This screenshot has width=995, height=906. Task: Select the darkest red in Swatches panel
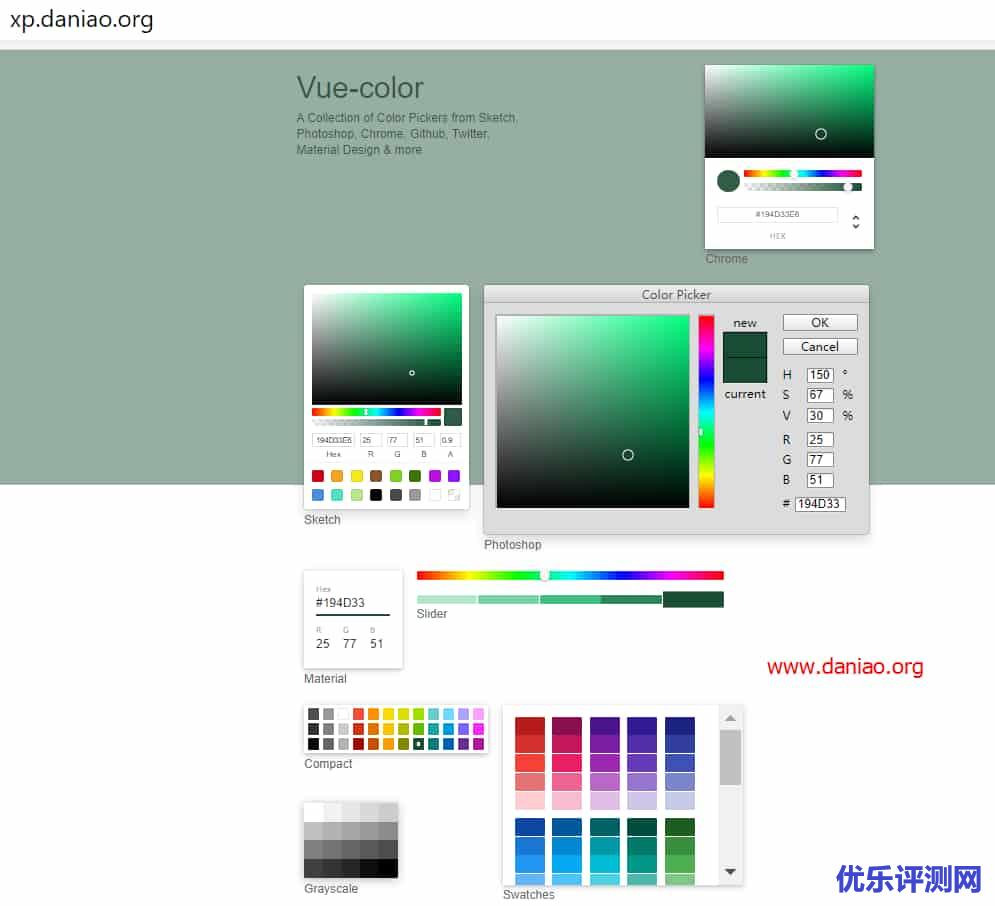[x=530, y=726]
